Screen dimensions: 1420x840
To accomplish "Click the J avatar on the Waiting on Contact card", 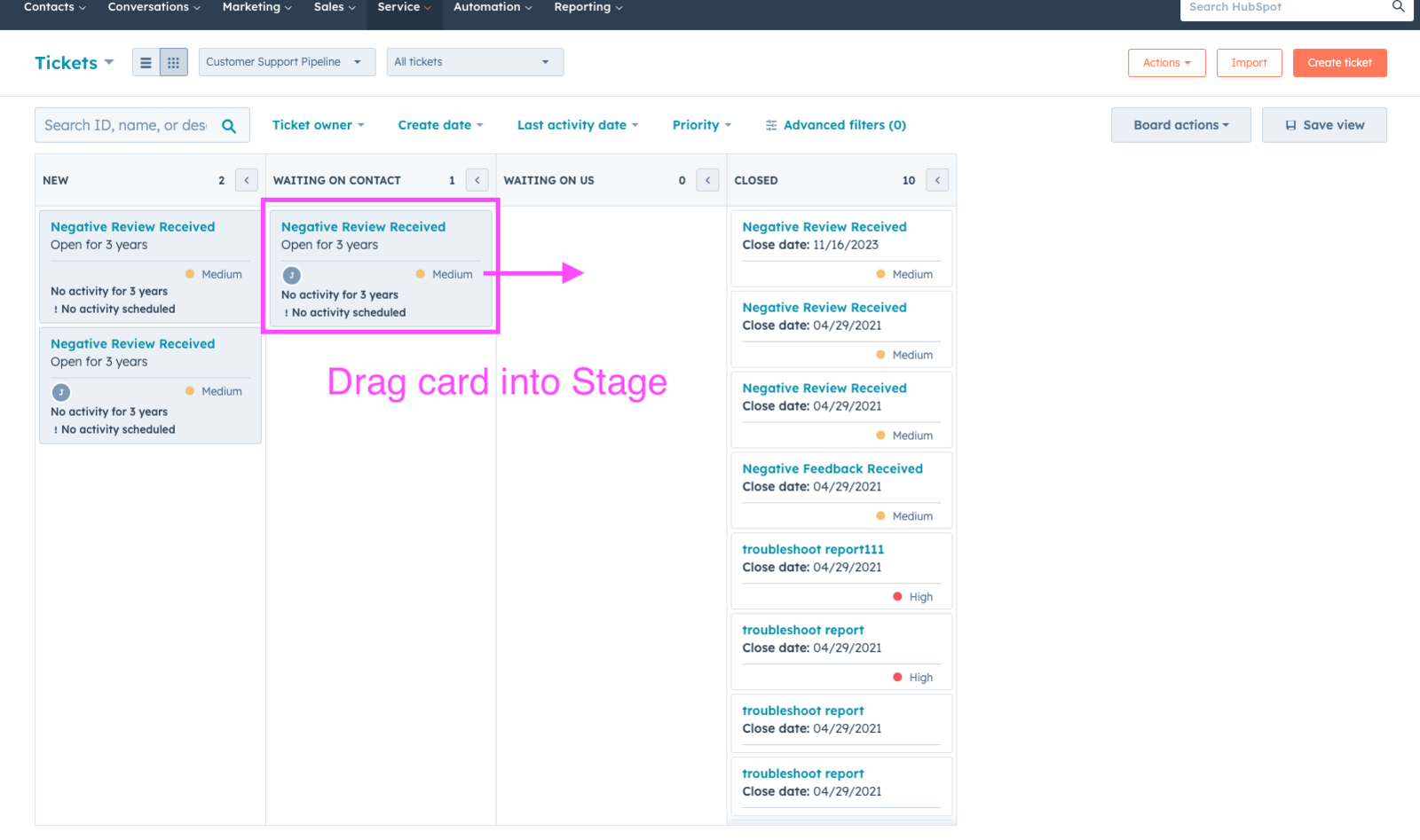I will pos(291,275).
